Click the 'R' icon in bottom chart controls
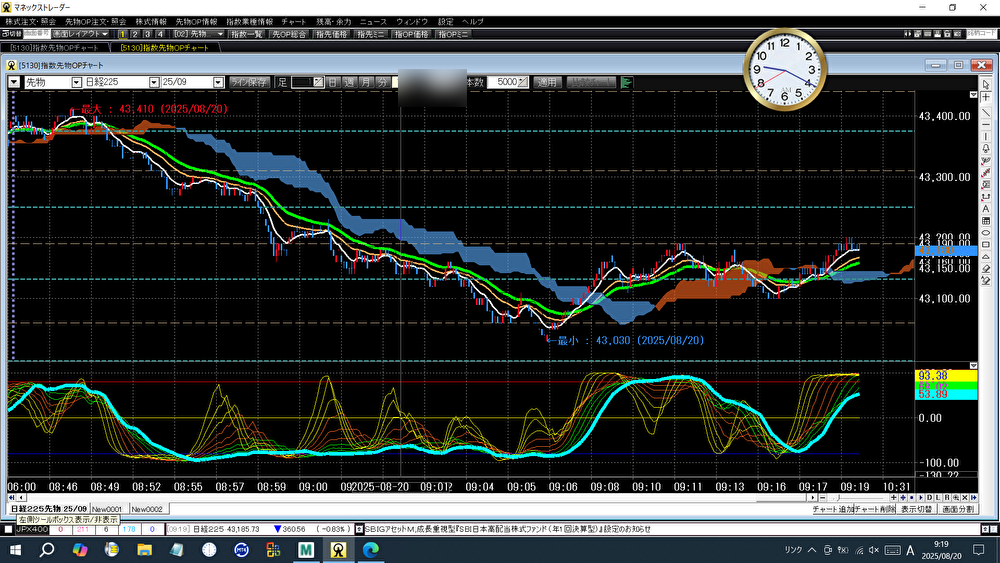Image resolution: width=1000 pixels, height=563 pixels. pyautogui.click(x=947, y=497)
